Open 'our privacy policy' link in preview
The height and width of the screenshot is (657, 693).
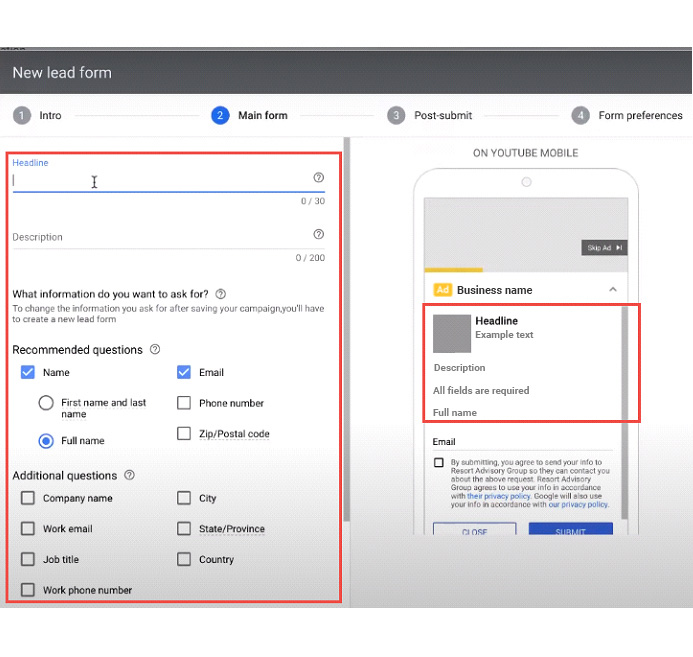[x=578, y=505]
